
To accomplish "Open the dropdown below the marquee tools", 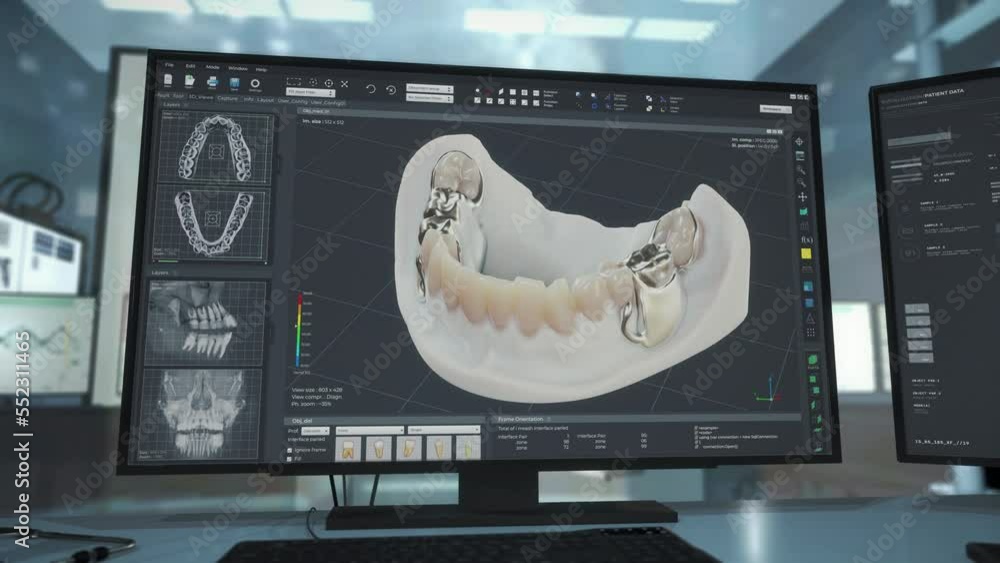I will pyautogui.click(x=311, y=92).
